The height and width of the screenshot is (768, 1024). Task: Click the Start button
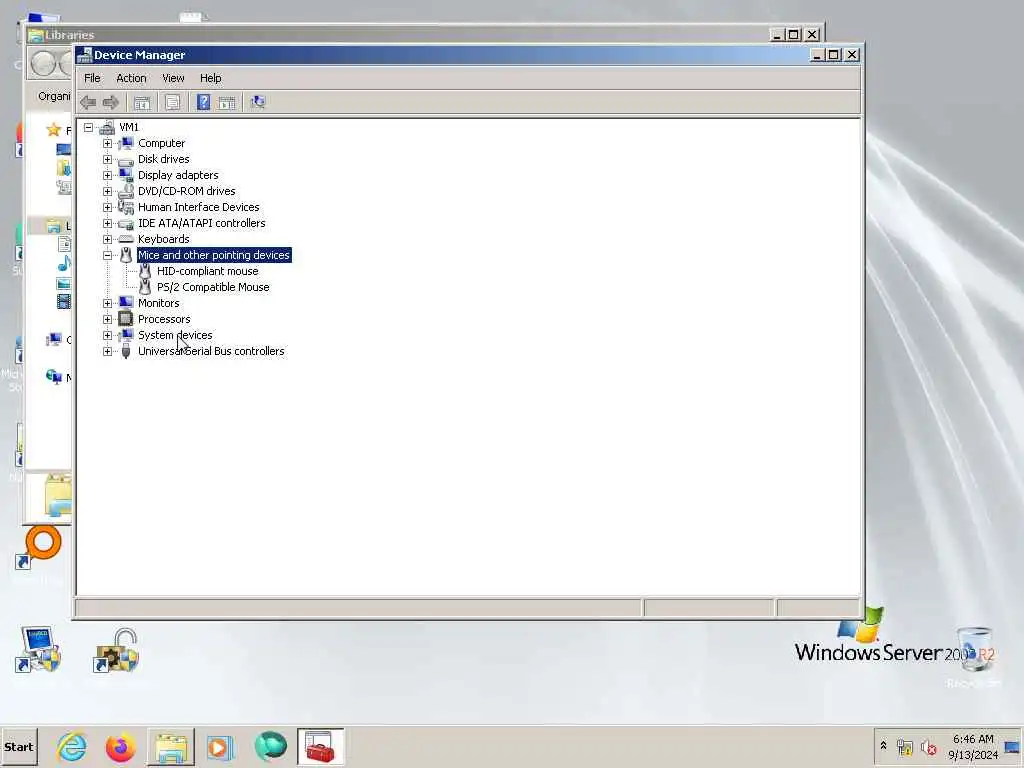coord(19,747)
